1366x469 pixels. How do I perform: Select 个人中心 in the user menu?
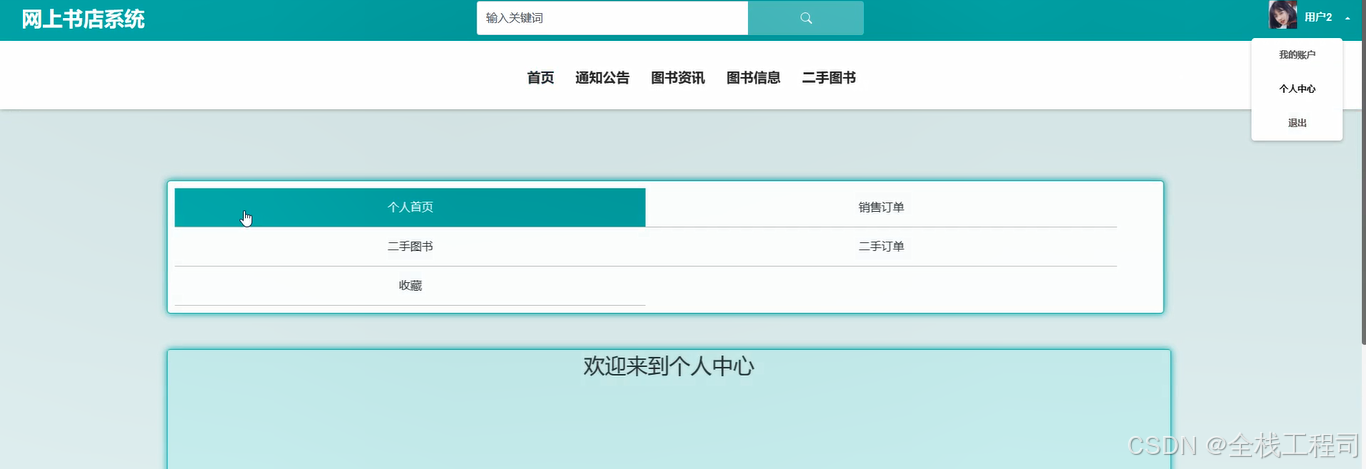[1297, 89]
